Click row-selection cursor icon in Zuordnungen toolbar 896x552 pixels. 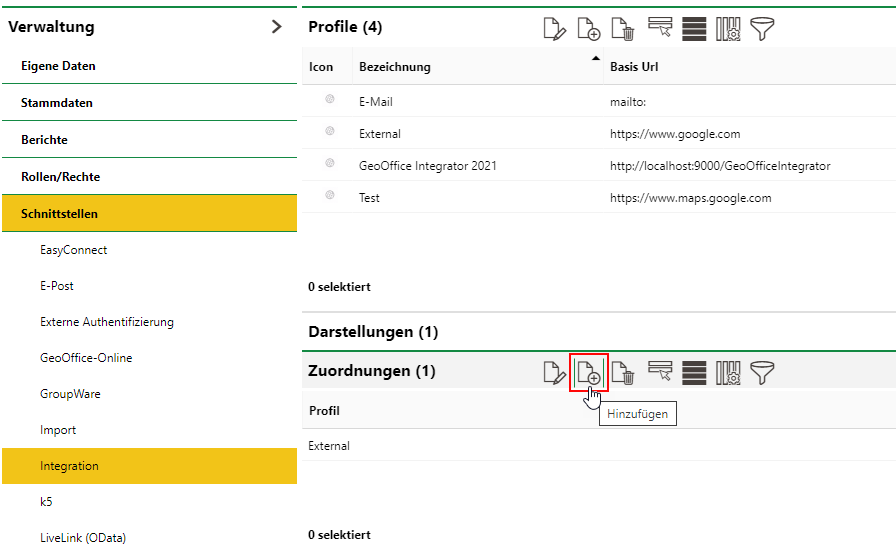pos(659,373)
